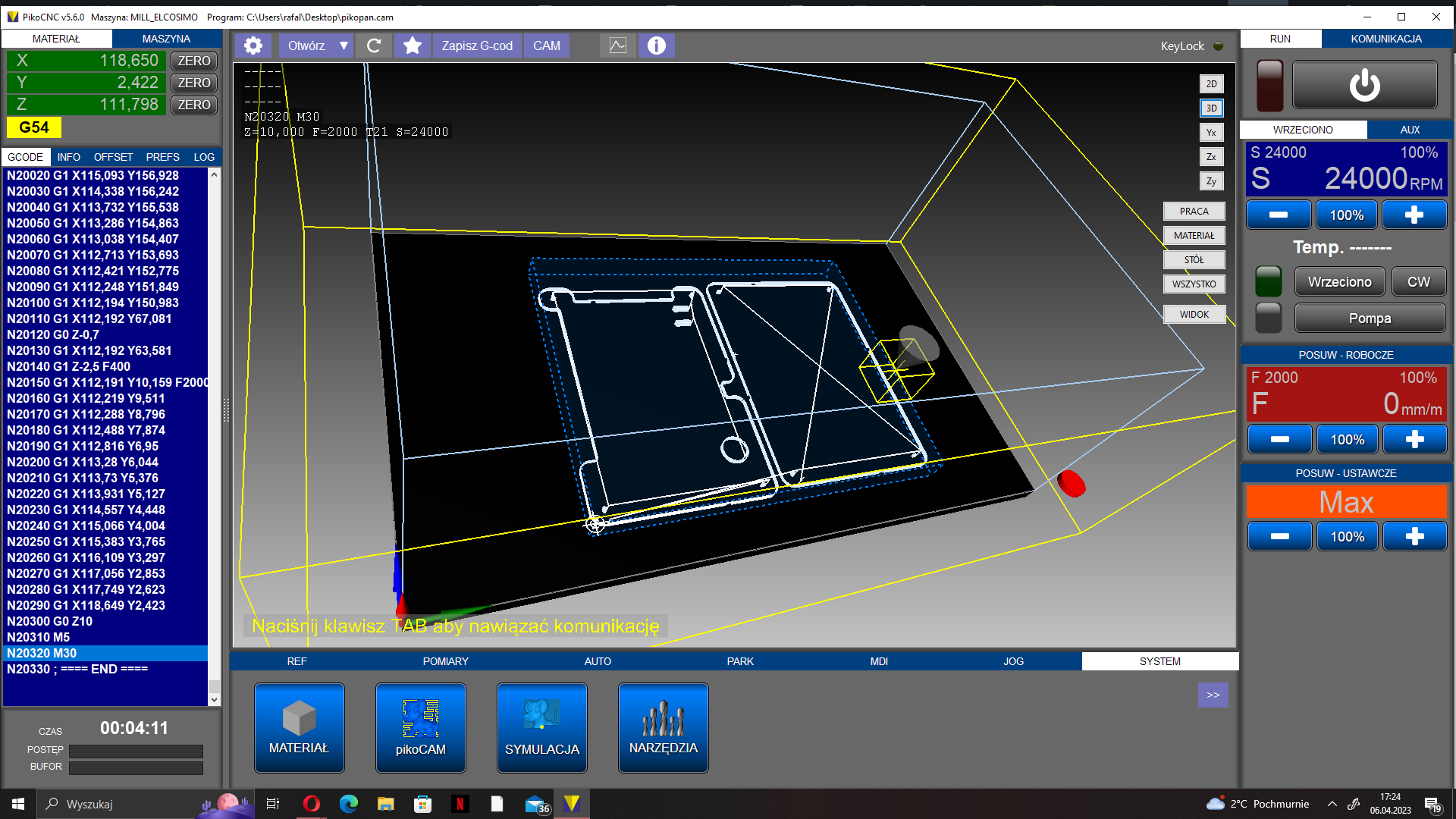Viewport: 1456px width, 819px height.
Task: Zero the Z axis
Action: [194, 105]
